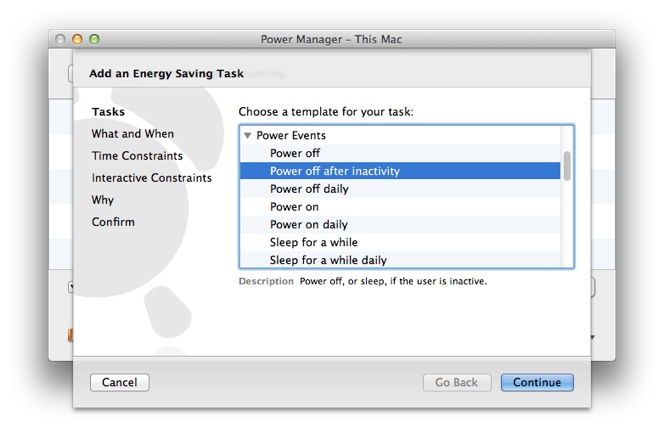
Task: Click the Go Back button
Action: [457, 382]
